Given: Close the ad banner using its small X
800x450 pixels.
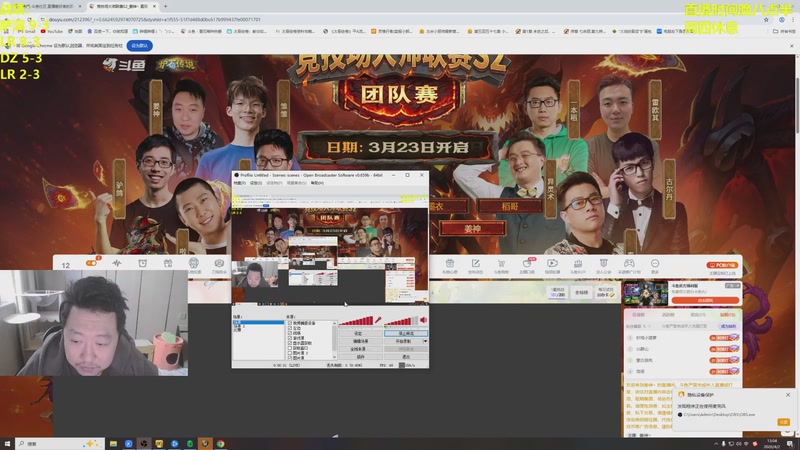Looking at the screenshot, I should 738,285.
